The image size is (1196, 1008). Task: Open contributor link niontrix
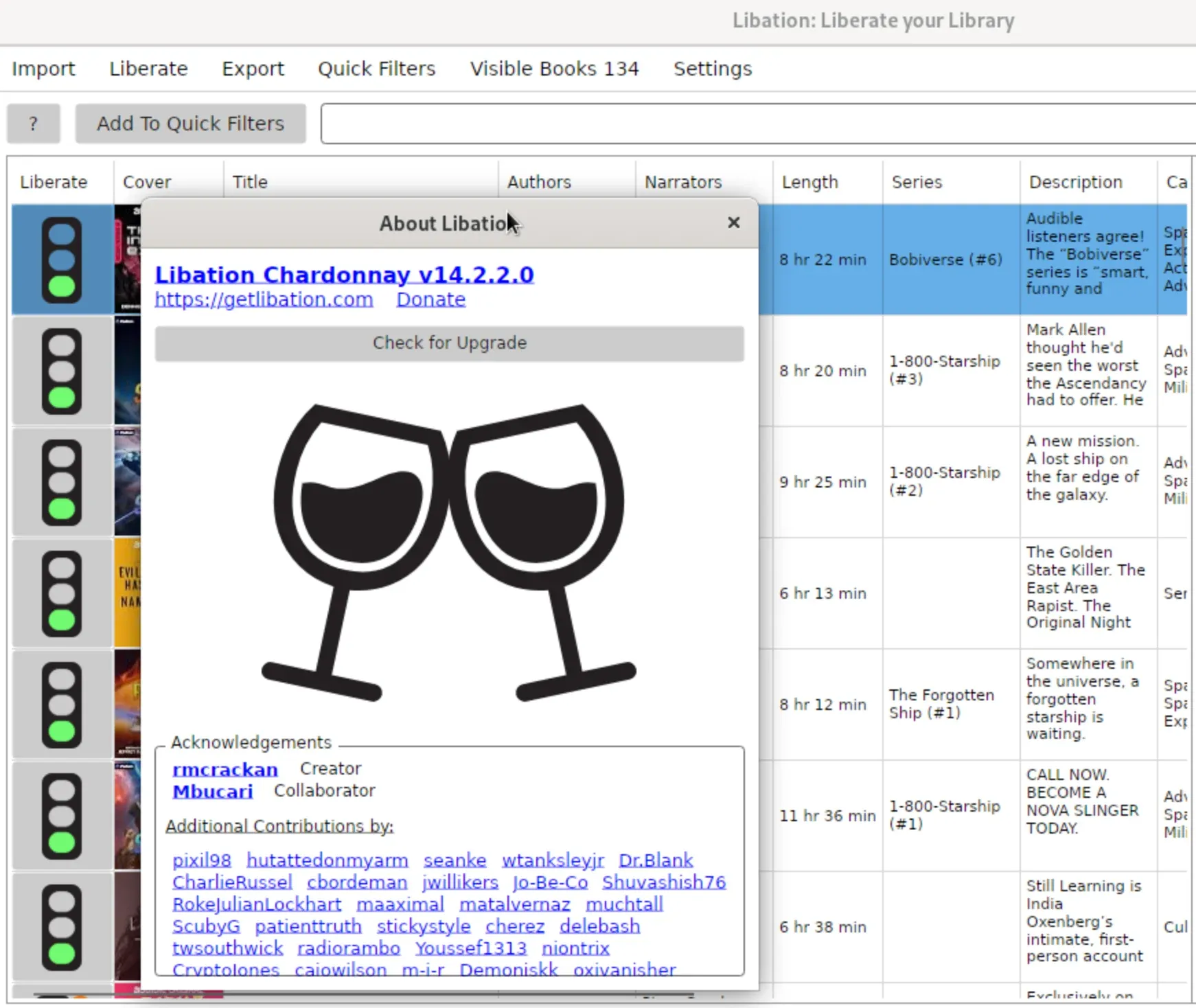click(x=575, y=948)
